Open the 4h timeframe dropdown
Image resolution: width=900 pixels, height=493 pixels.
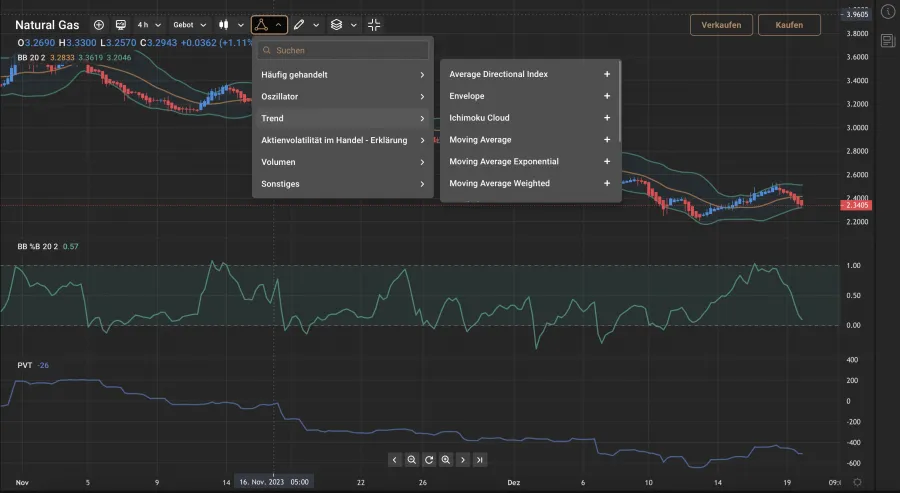tap(148, 25)
